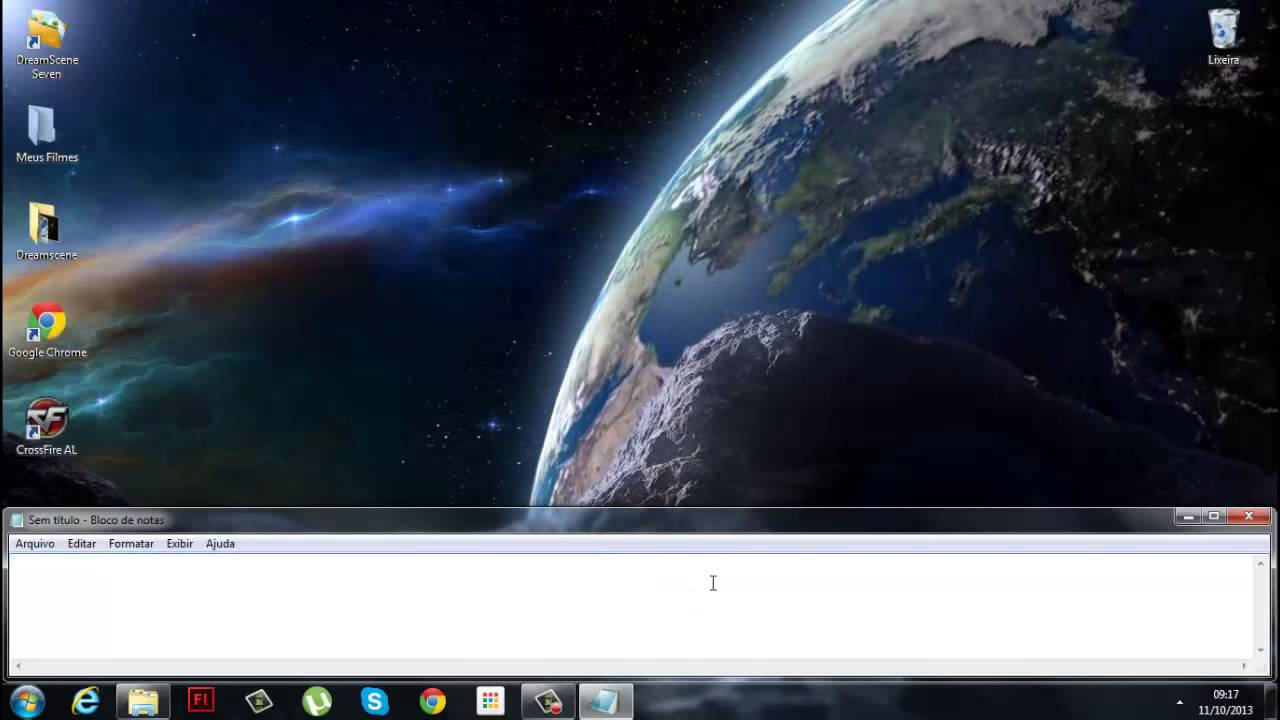Click Notepad vertical scrollbar up arrow

(1261, 564)
